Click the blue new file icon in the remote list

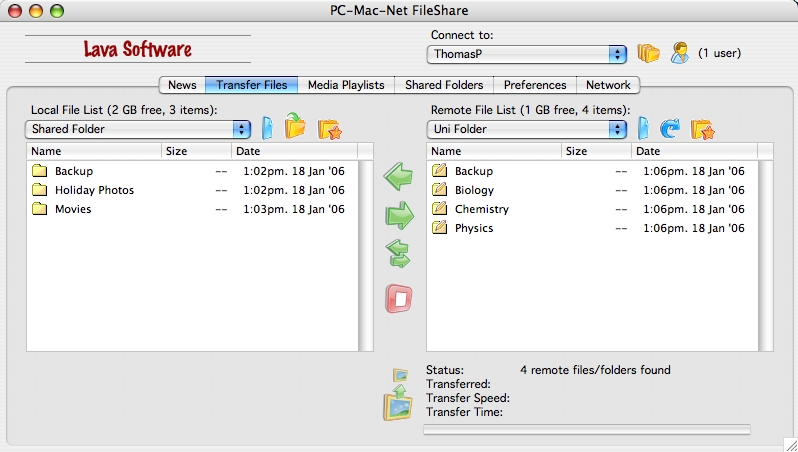click(x=643, y=128)
